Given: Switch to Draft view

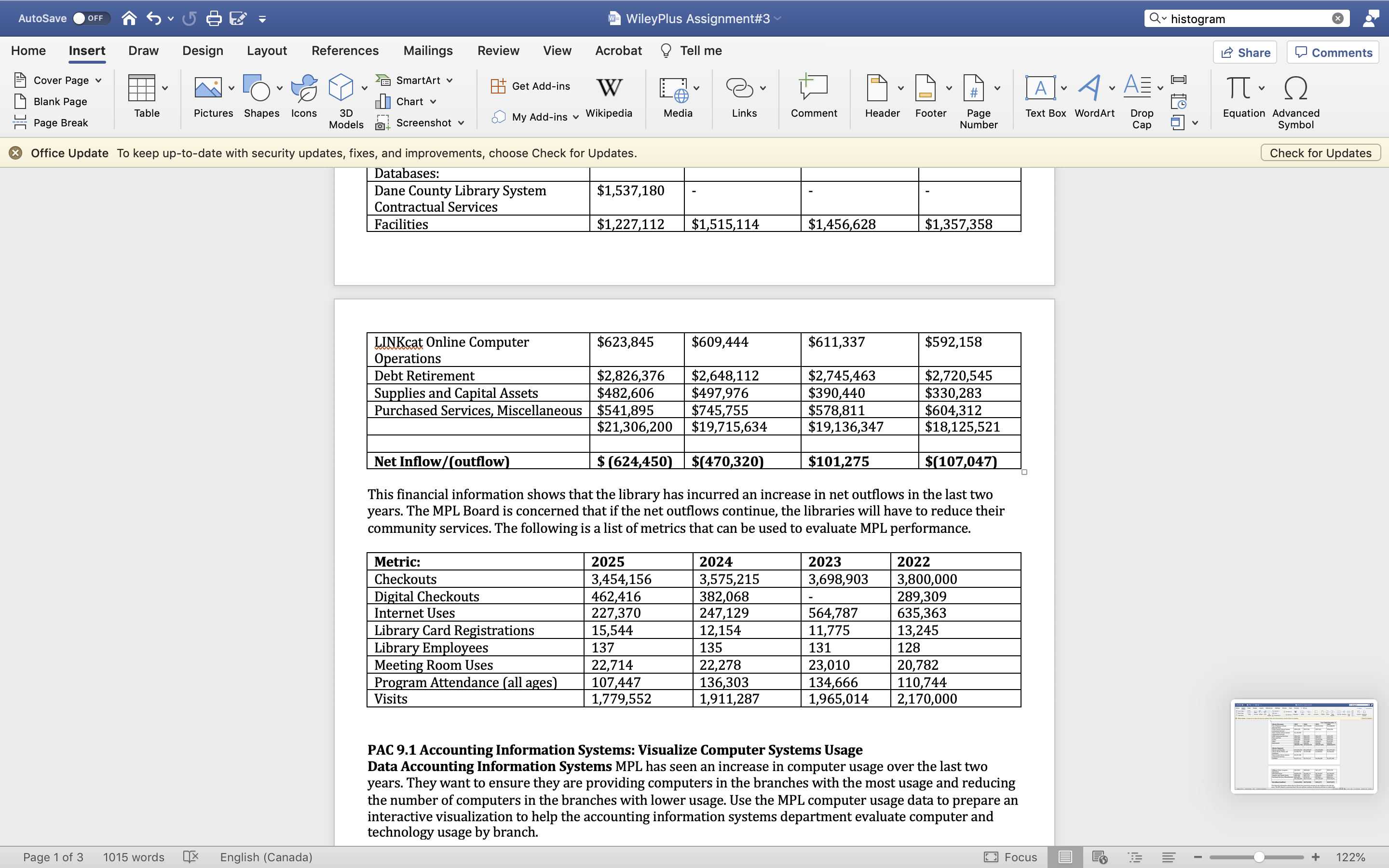Looking at the screenshot, I should [1169, 856].
